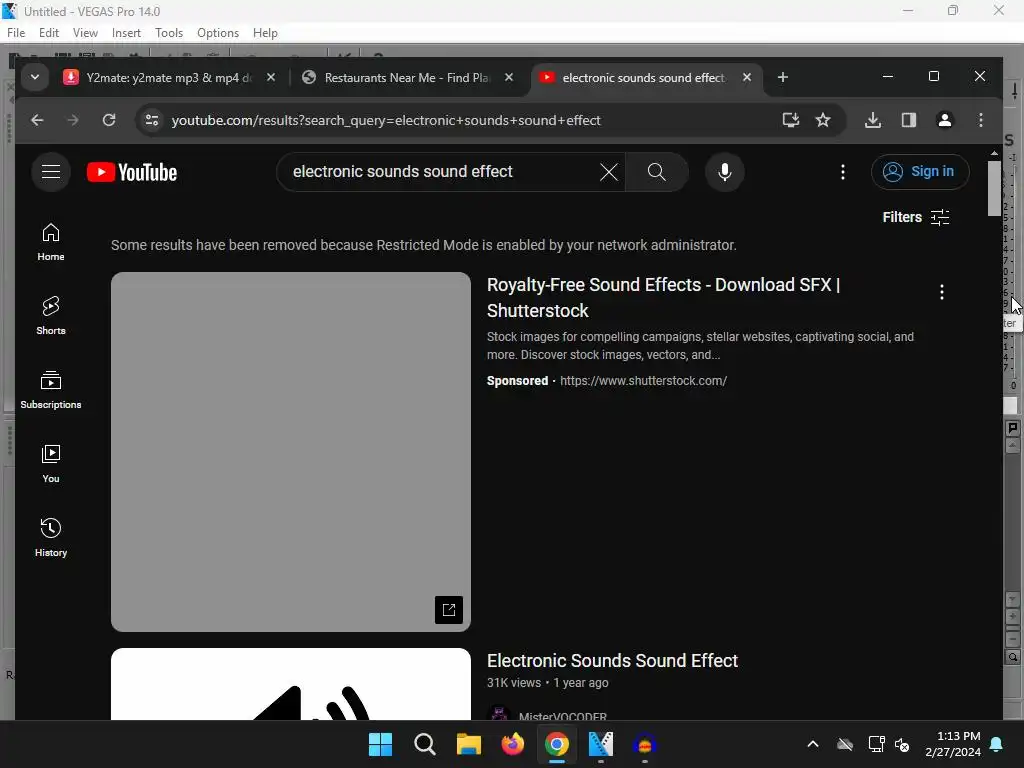The width and height of the screenshot is (1024, 768).
Task: Click the Chrome address bar URL
Action: (x=386, y=120)
